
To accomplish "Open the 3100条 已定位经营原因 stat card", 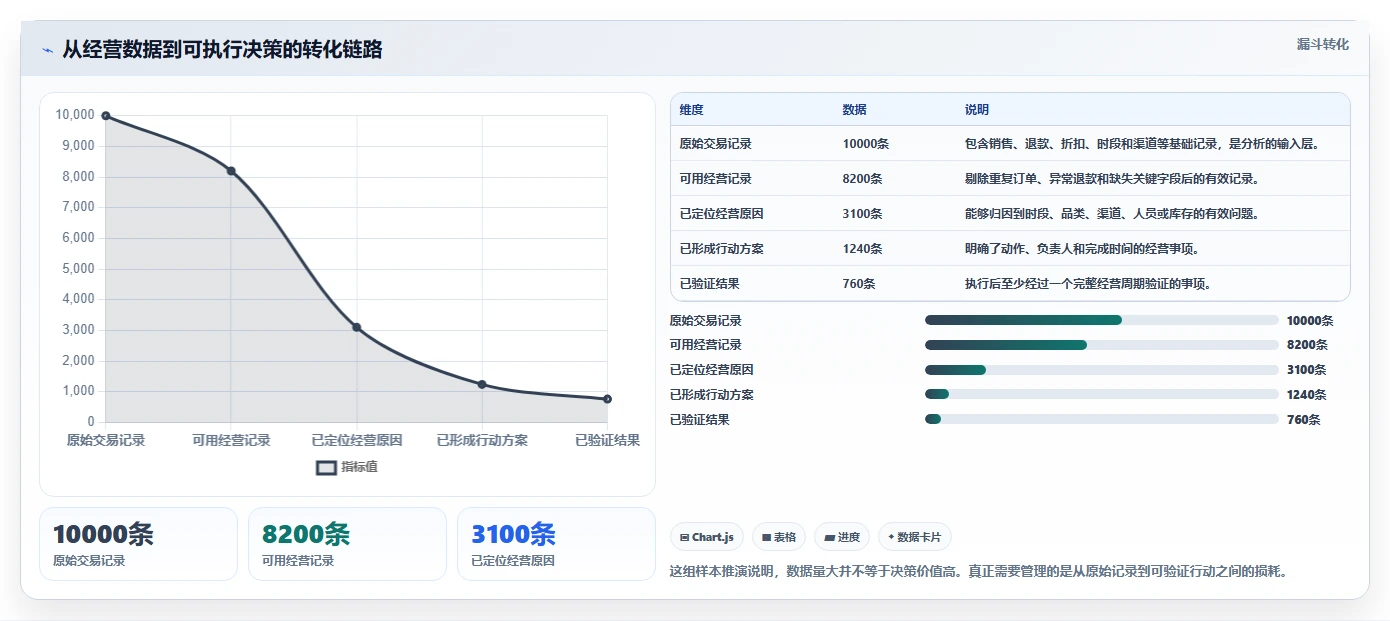I will coord(556,544).
